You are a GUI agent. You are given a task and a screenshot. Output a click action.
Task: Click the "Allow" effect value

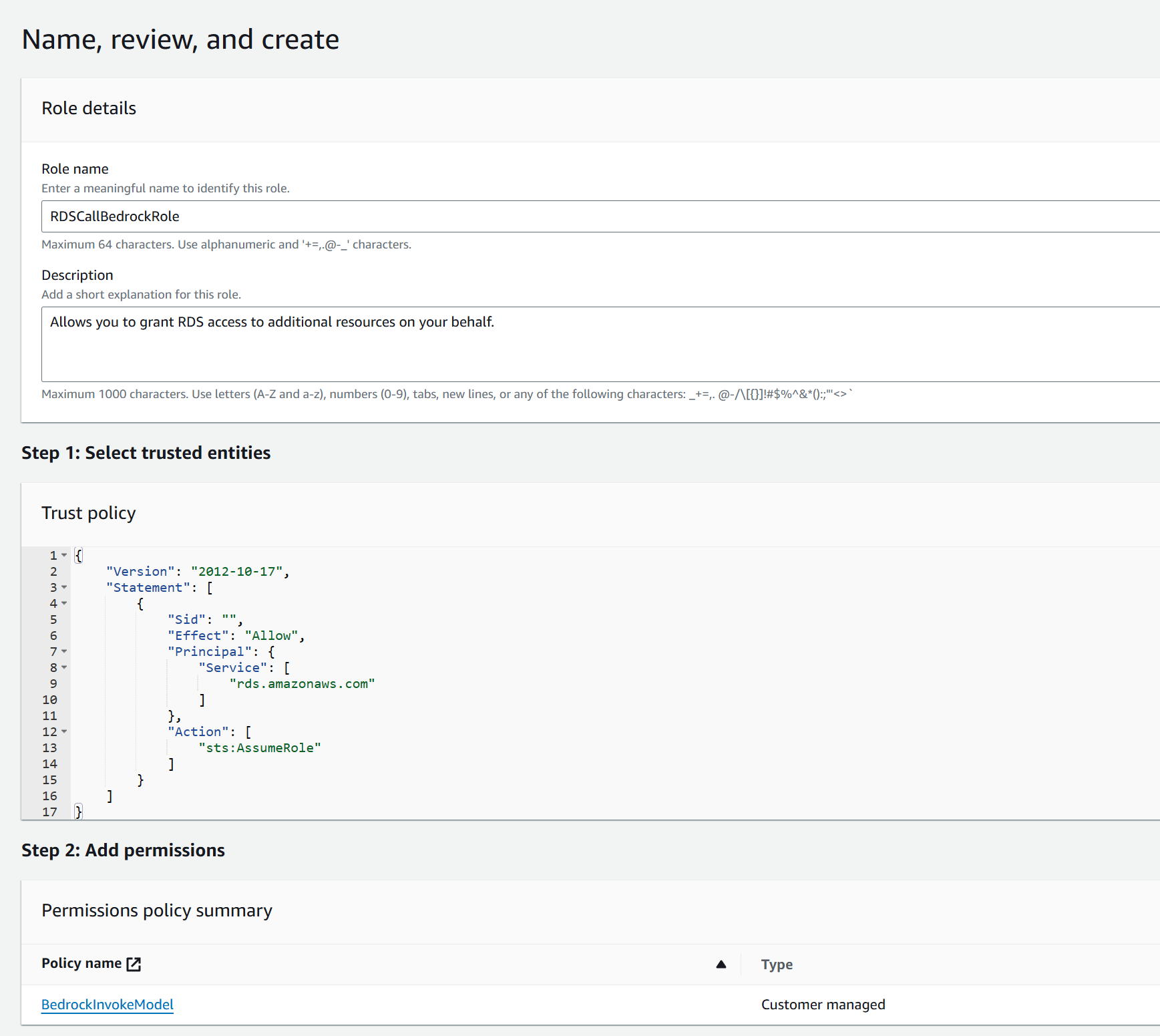(271, 636)
